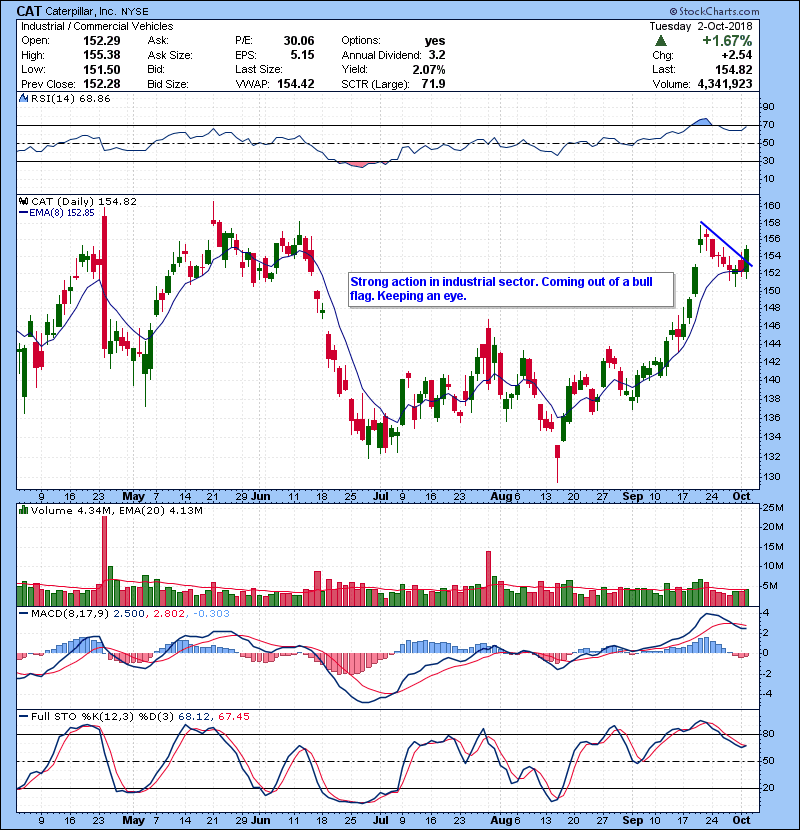
Task: Click May on the price chart date axis
Action: pos(133,496)
